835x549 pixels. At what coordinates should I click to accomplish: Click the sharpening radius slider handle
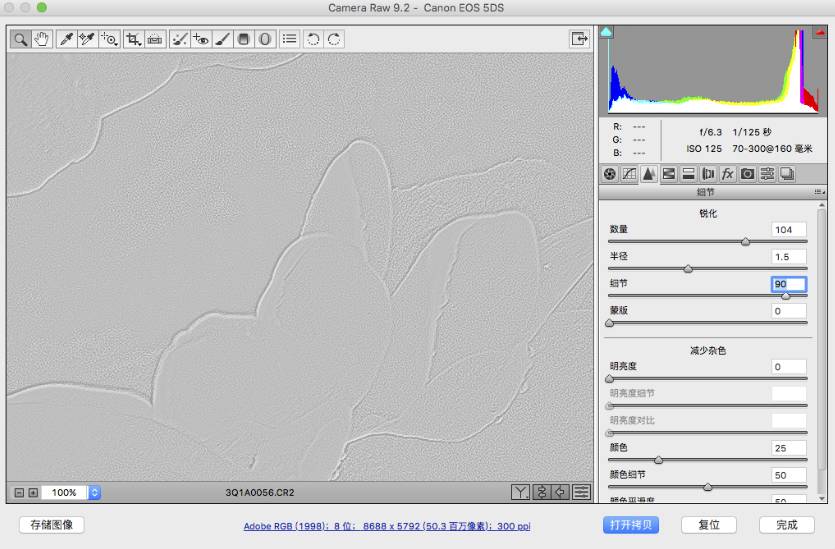tap(688, 269)
